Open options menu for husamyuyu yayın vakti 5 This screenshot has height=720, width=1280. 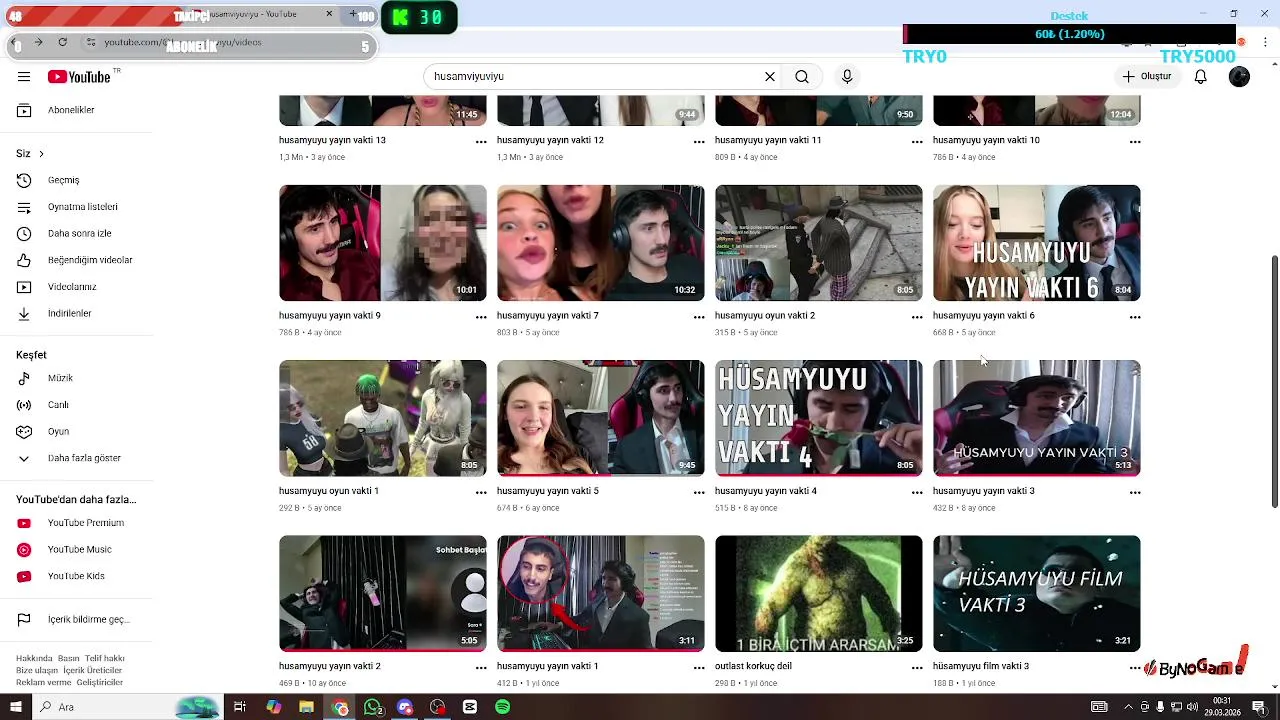click(x=699, y=493)
